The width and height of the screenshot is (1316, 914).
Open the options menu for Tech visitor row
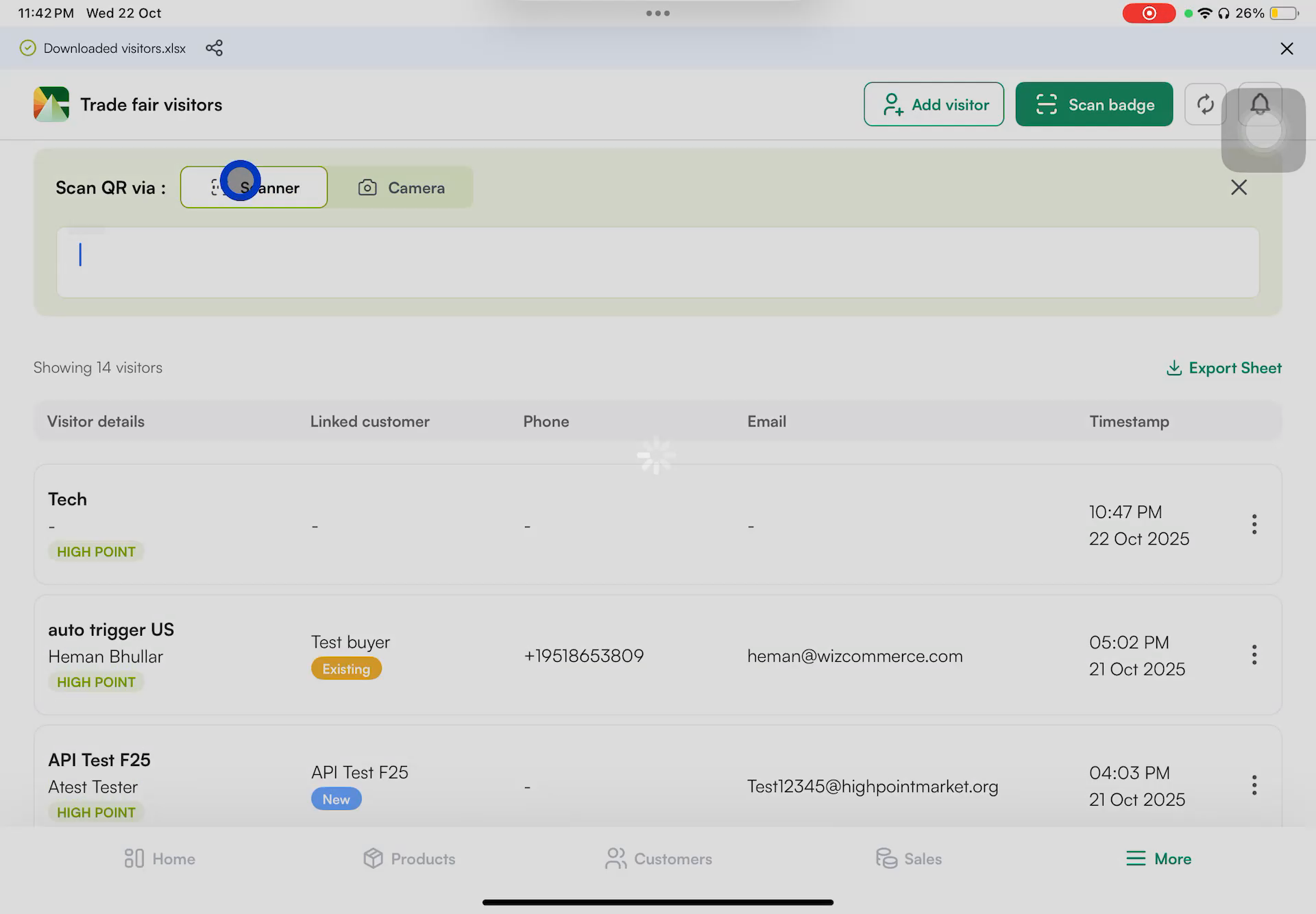click(x=1254, y=524)
